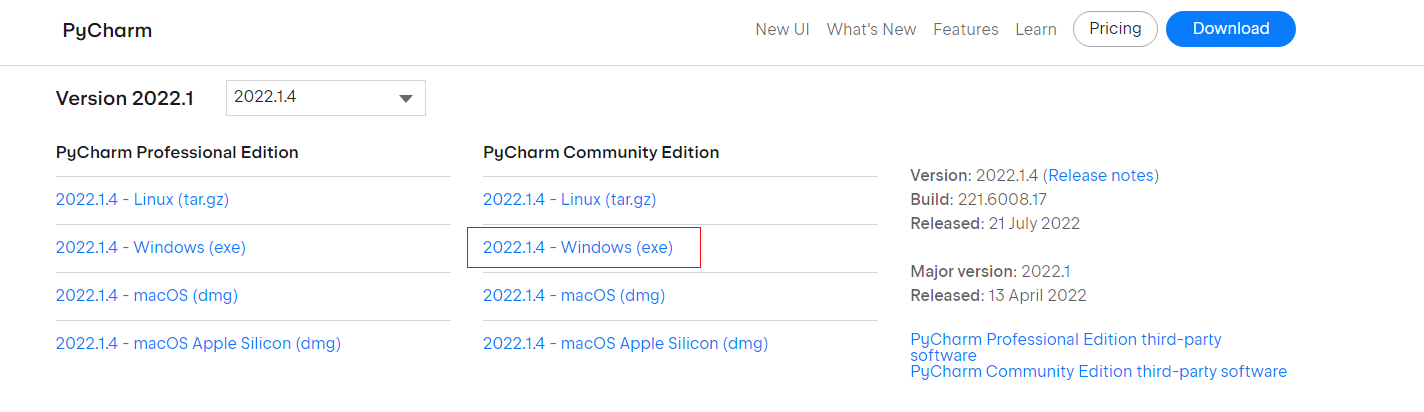Viewport: 1424px width, 412px height.
Task: Download Community macOS Apple Silicon dmg
Action: coord(625,344)
